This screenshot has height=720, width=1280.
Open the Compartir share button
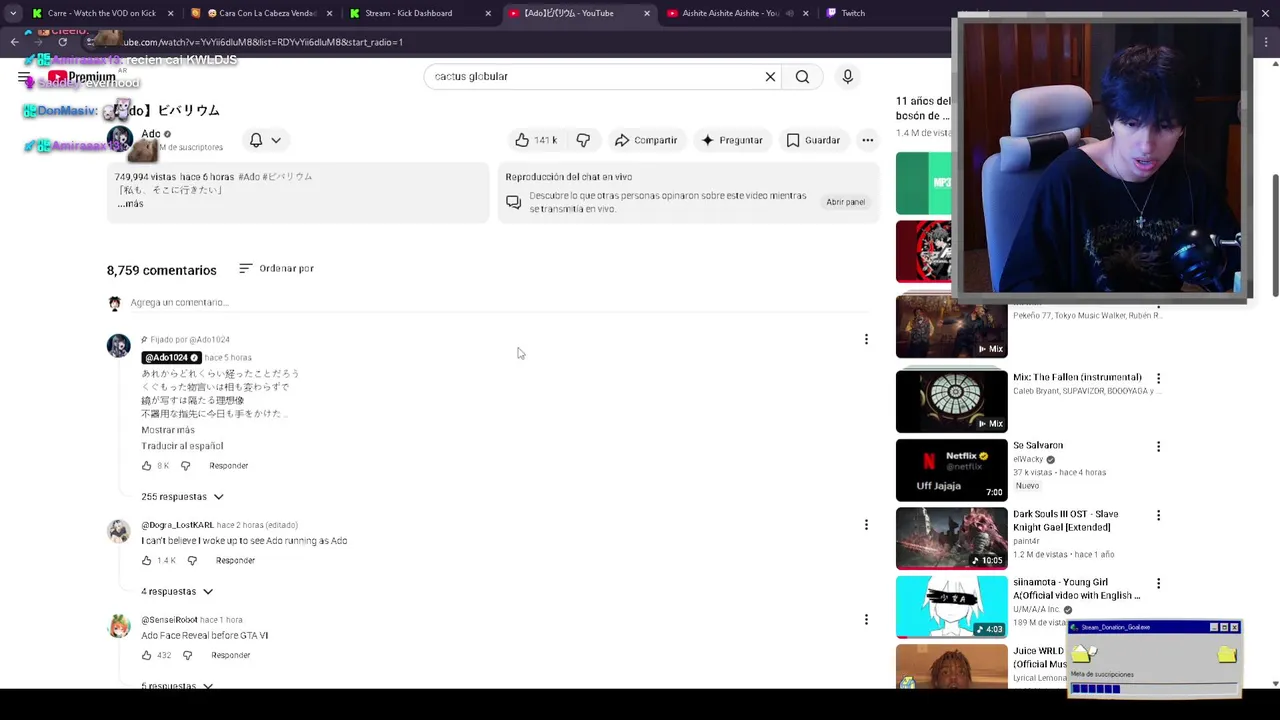(646, 140)
